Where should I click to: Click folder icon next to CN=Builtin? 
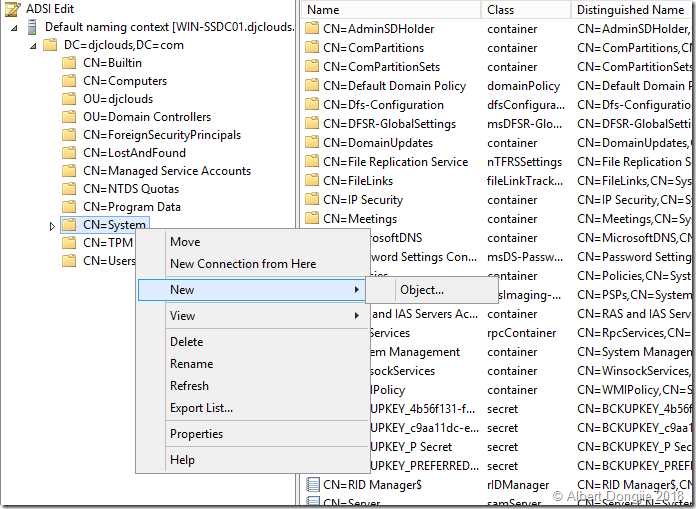point(69,63)
